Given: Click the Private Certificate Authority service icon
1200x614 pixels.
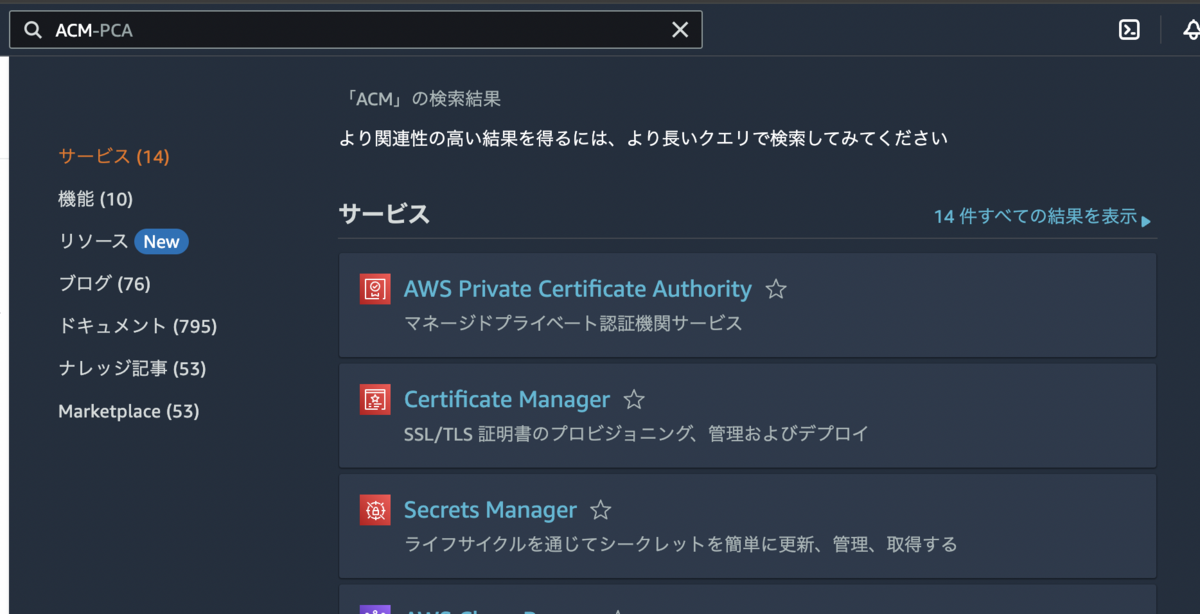Looking at the screenshot, I should (375, 289).
